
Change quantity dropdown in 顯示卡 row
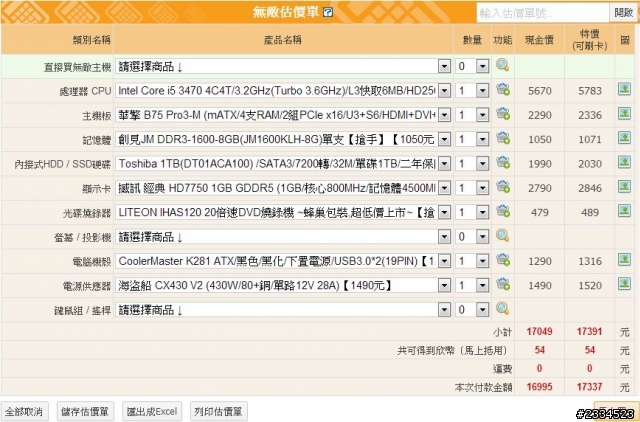coord(472,188)
